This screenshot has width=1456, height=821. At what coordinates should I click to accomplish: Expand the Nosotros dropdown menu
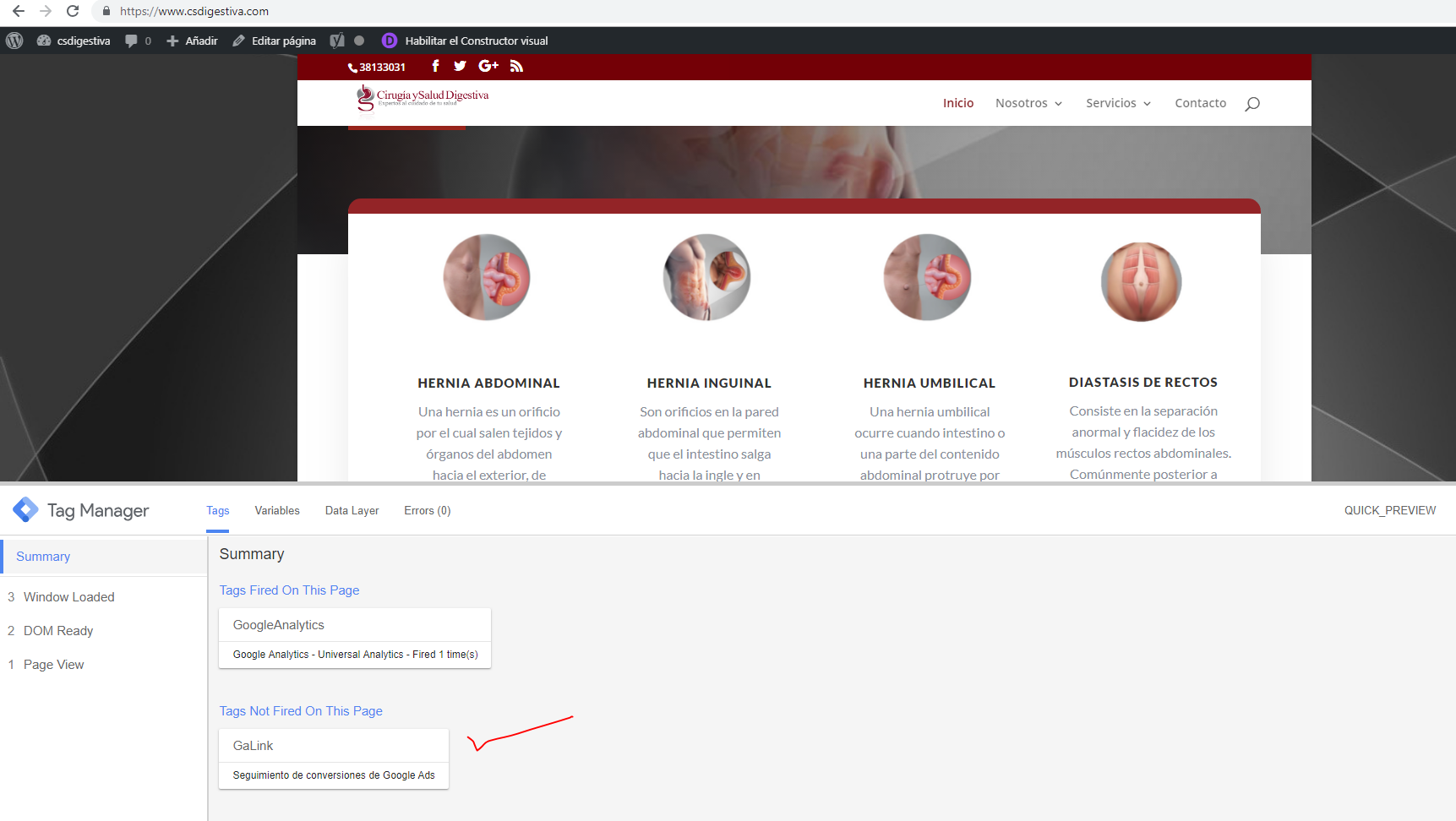(x=1028, y=103)
